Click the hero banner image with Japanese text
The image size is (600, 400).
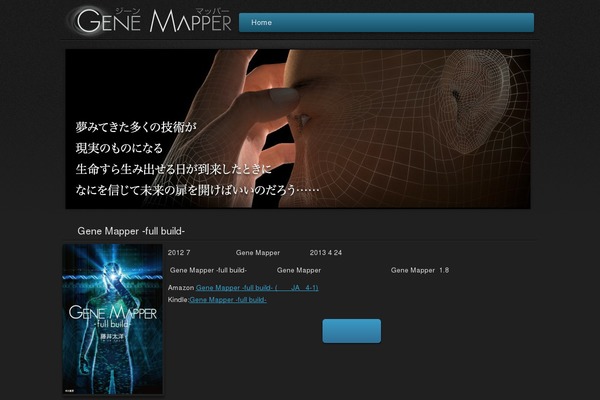[x=298, y=129]
